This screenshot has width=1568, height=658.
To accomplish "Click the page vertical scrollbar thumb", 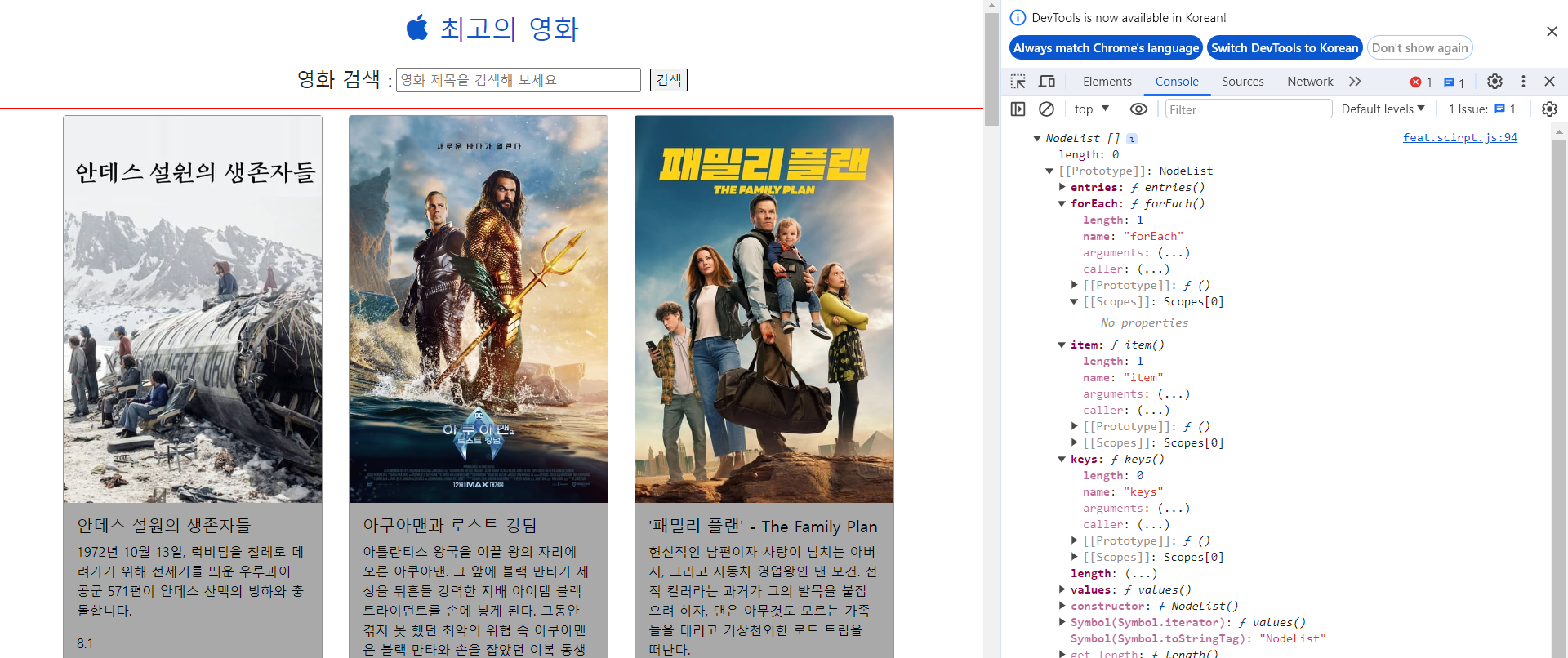I will pyautogui.click(x=991, y=69).
